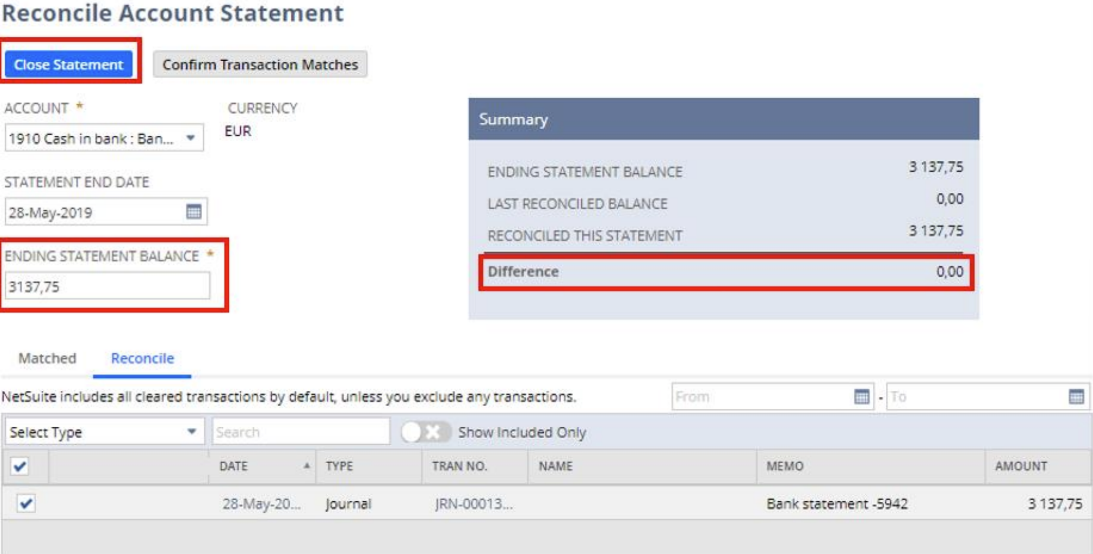
Task: Sort by the Memo column header
Action: coord(785,467)
